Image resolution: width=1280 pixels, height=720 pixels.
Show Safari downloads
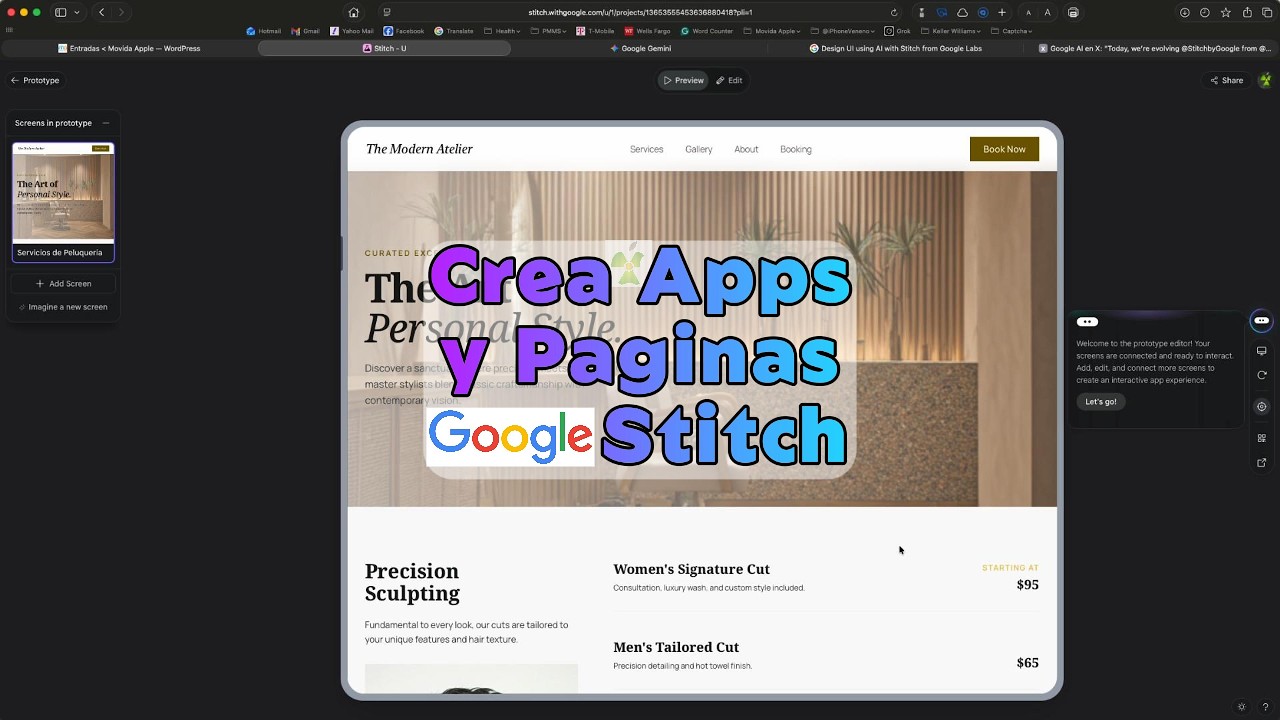[1184, 12]
